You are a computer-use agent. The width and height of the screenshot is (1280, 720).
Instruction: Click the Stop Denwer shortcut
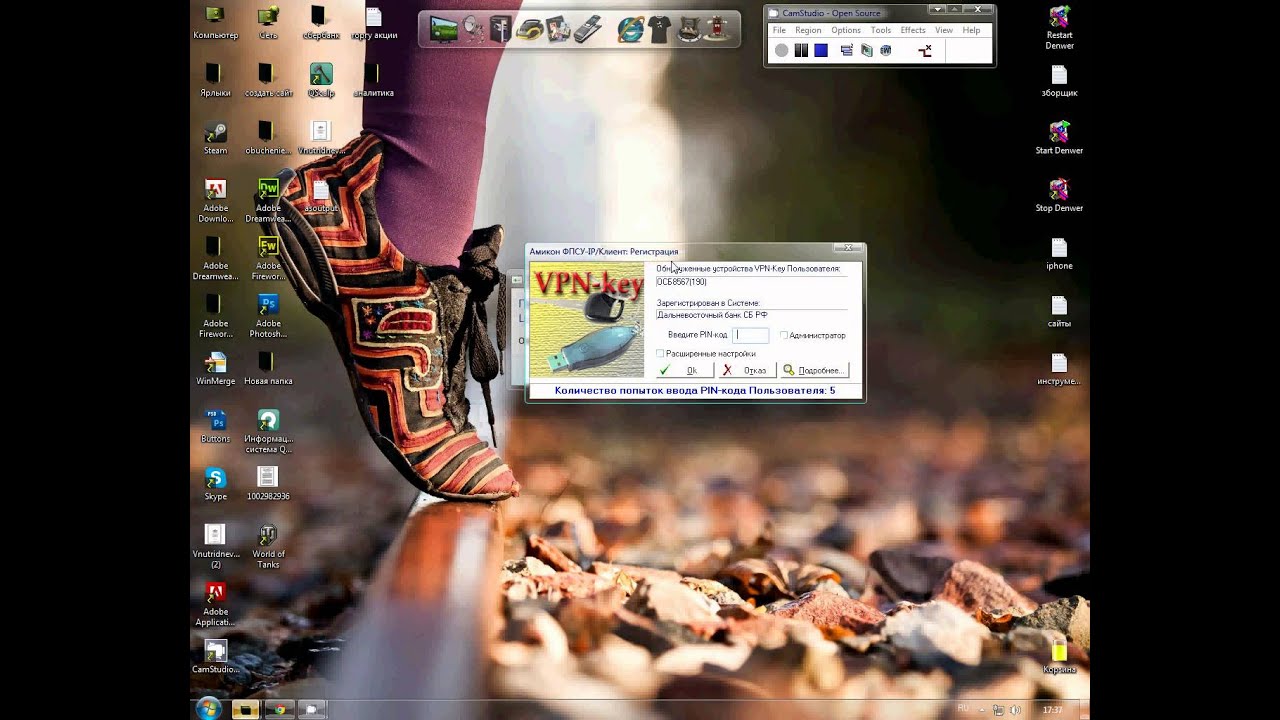1059,196
